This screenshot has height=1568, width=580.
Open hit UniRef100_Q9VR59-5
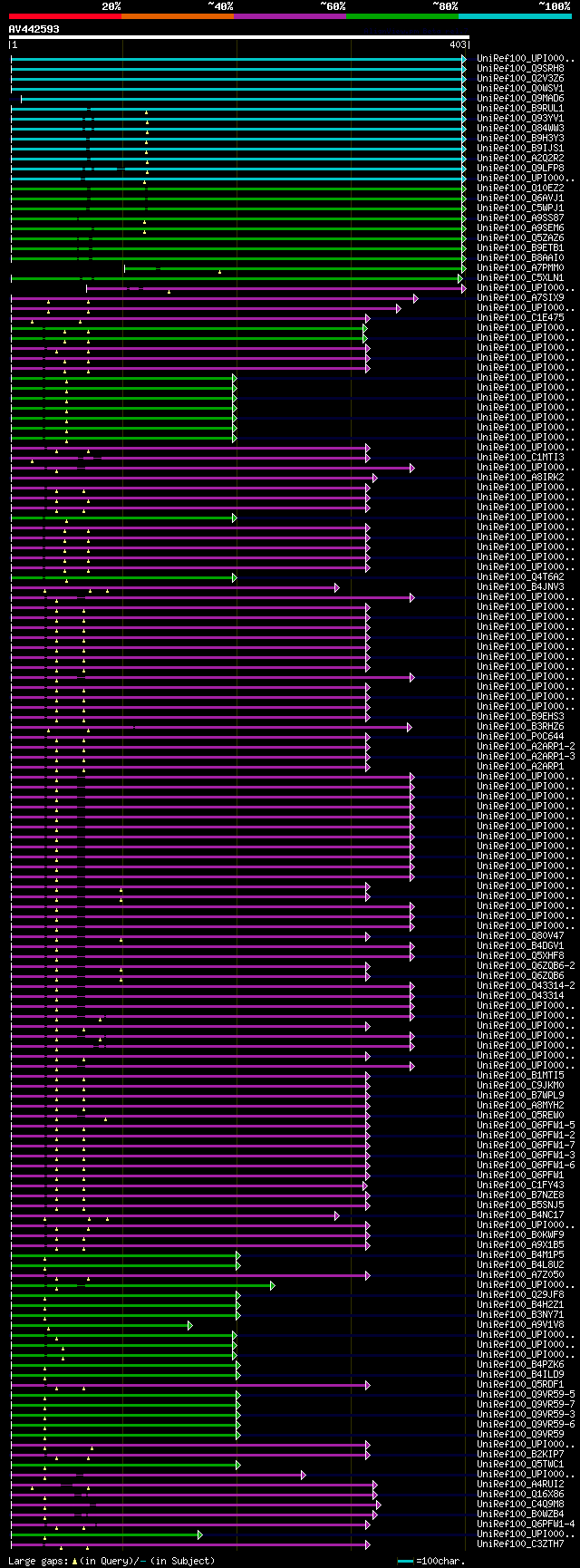click(x=526, y=1394)
